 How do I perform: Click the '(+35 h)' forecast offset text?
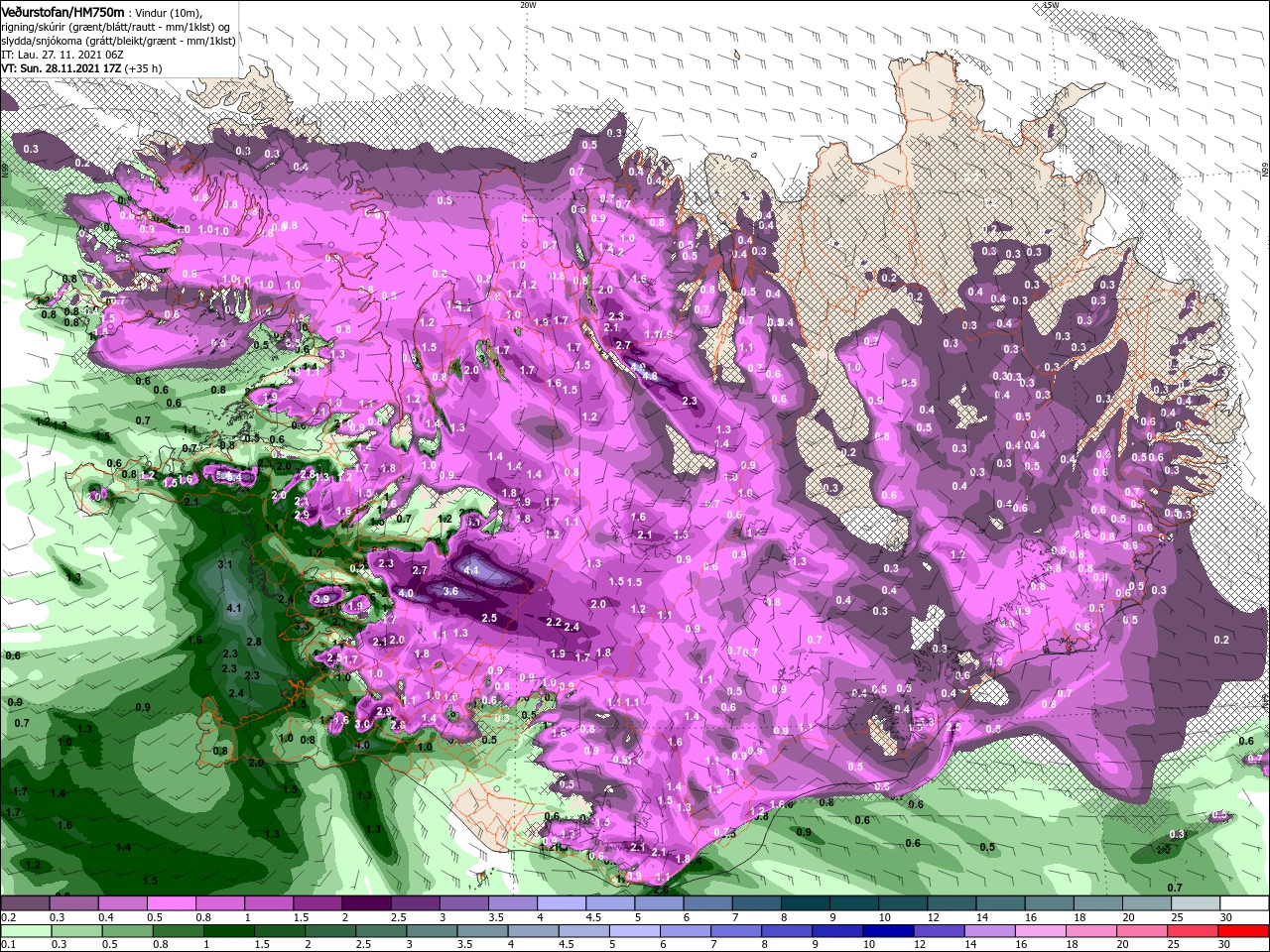tap(141, 68)
